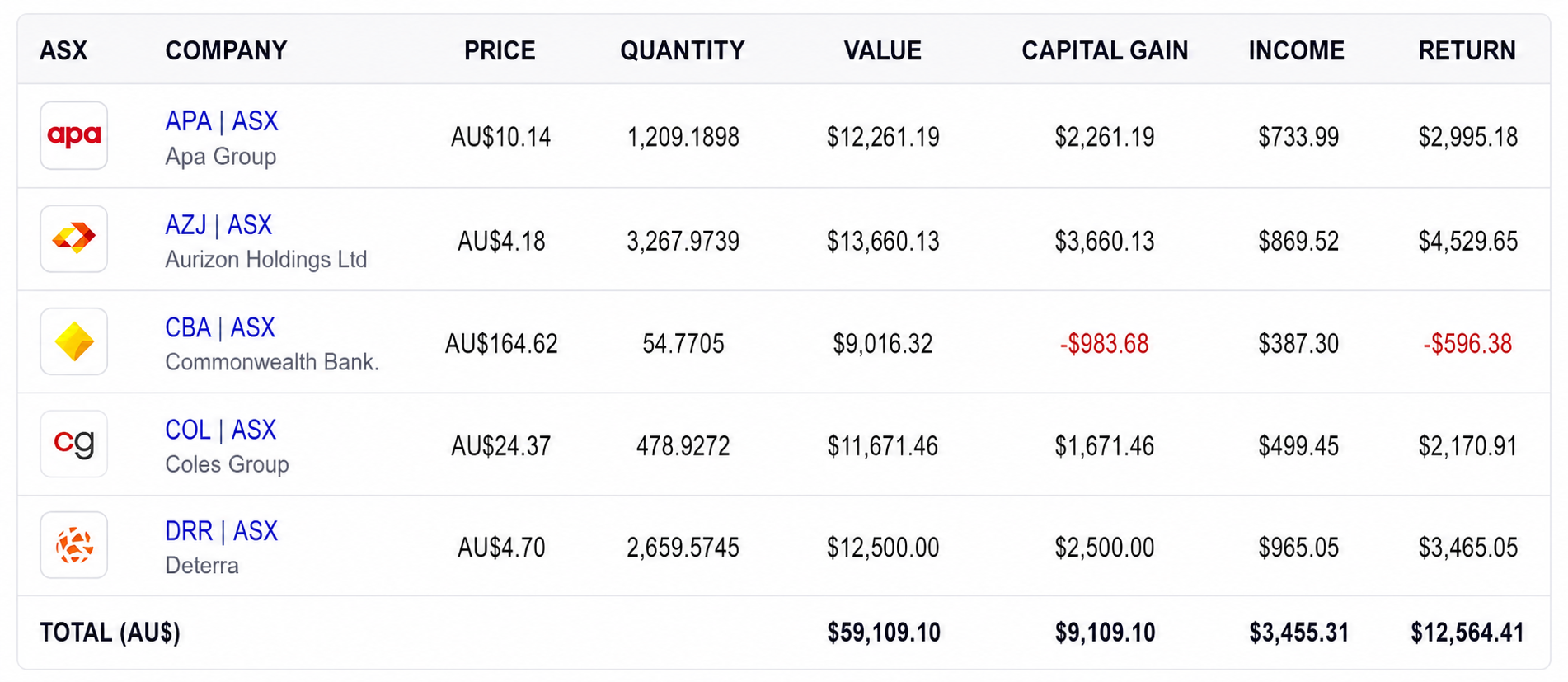Click the total value $59,109.10
The height and width of the screenshot is (682, 1568).
pos(884,633)
